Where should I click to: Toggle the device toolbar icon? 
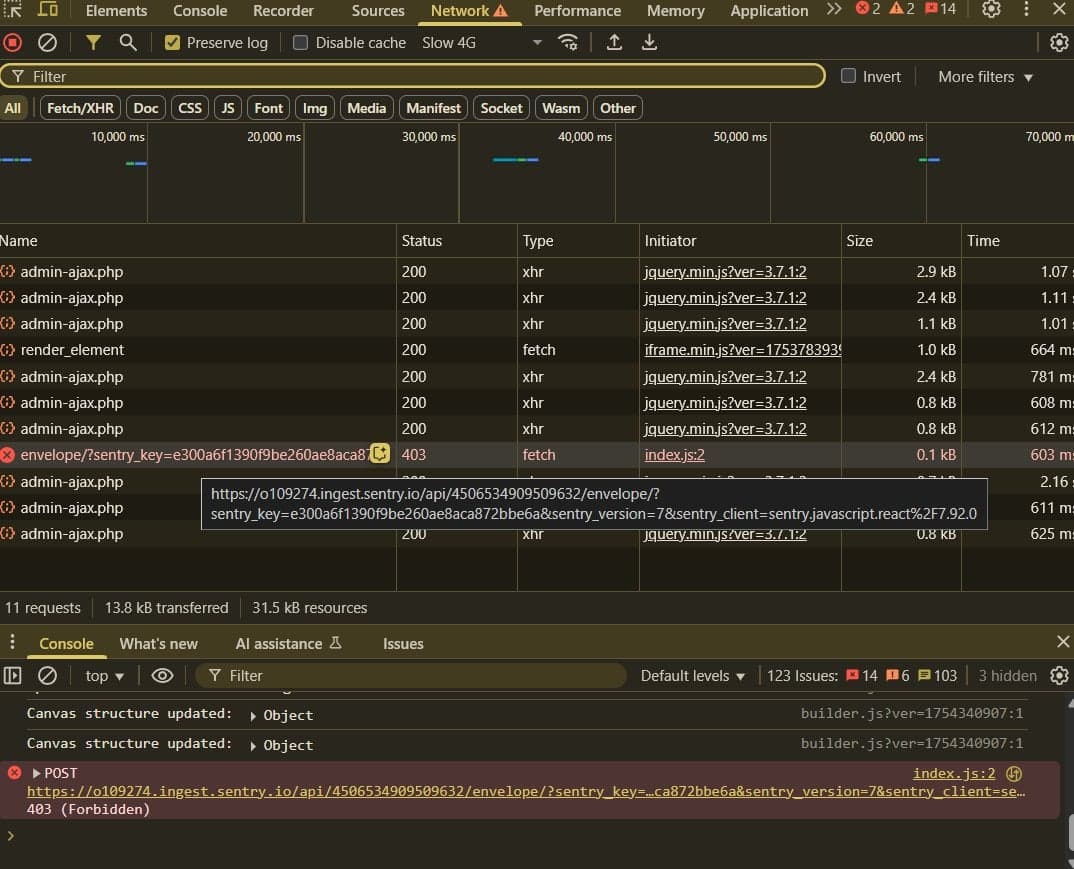click(47, 10)
